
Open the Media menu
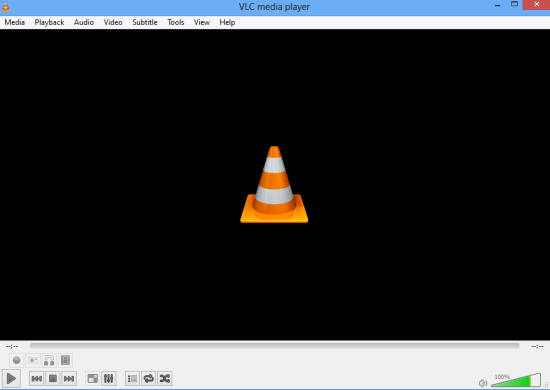tap(15, 22)
